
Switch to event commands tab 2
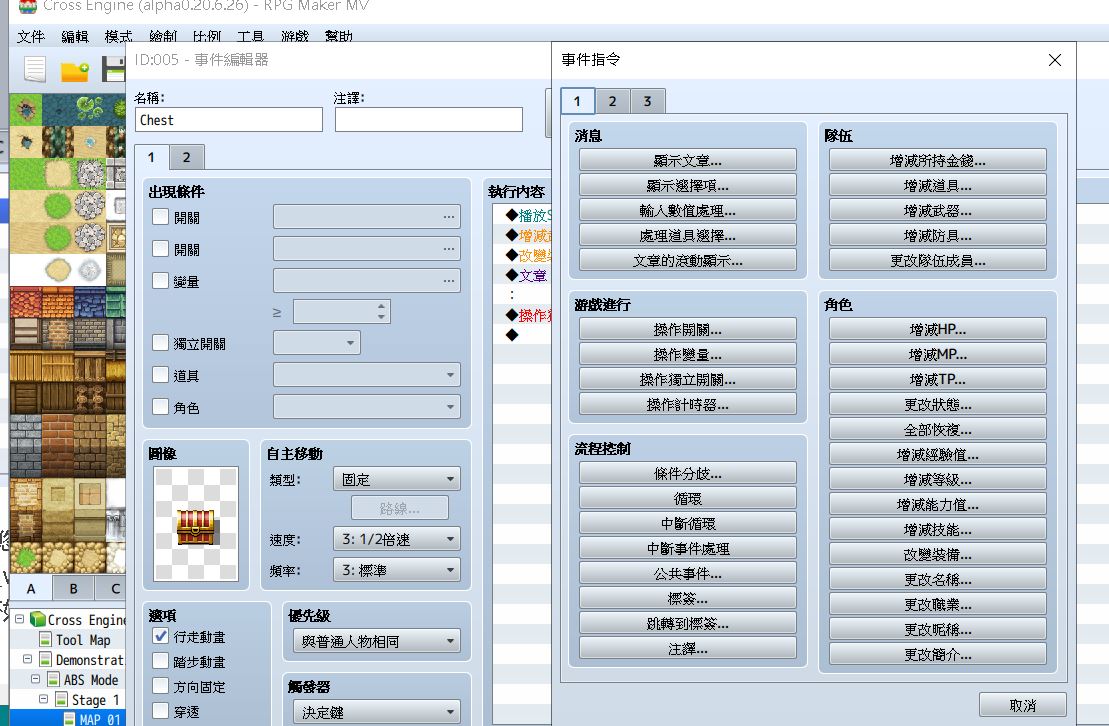pos(612,101)
